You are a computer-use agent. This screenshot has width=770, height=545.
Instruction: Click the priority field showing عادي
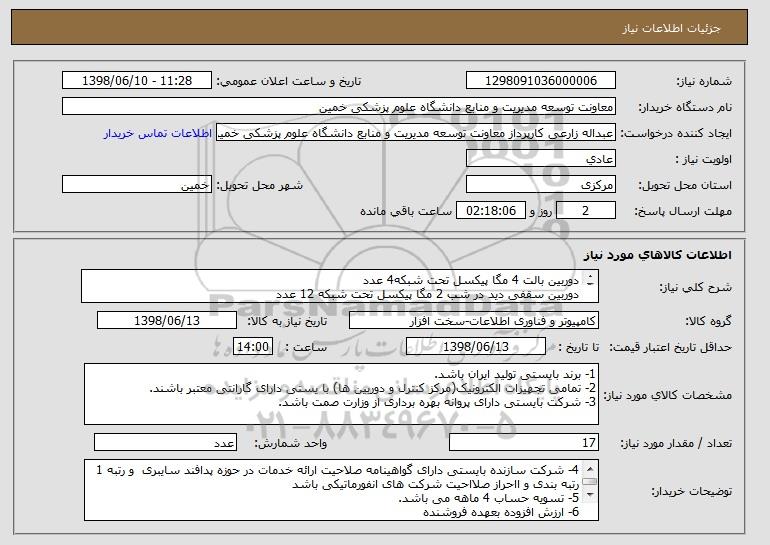(x=541, y=159)
